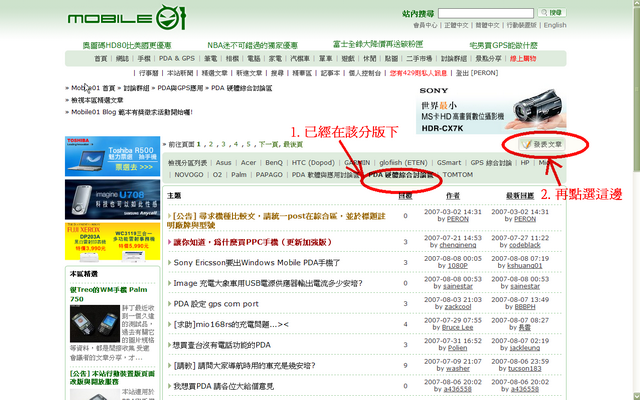640x400 pixels.
Task: Click the 搜尋 button beside the search box
Action: 552,13
